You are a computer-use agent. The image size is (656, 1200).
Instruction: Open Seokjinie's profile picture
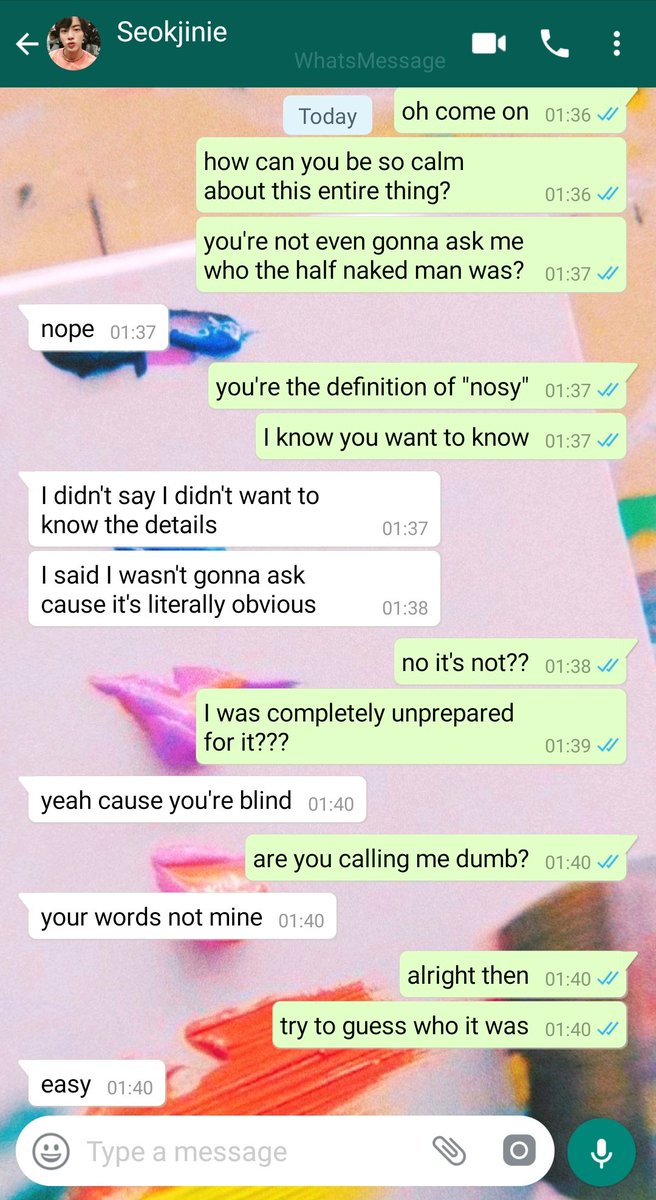(73, 44)
